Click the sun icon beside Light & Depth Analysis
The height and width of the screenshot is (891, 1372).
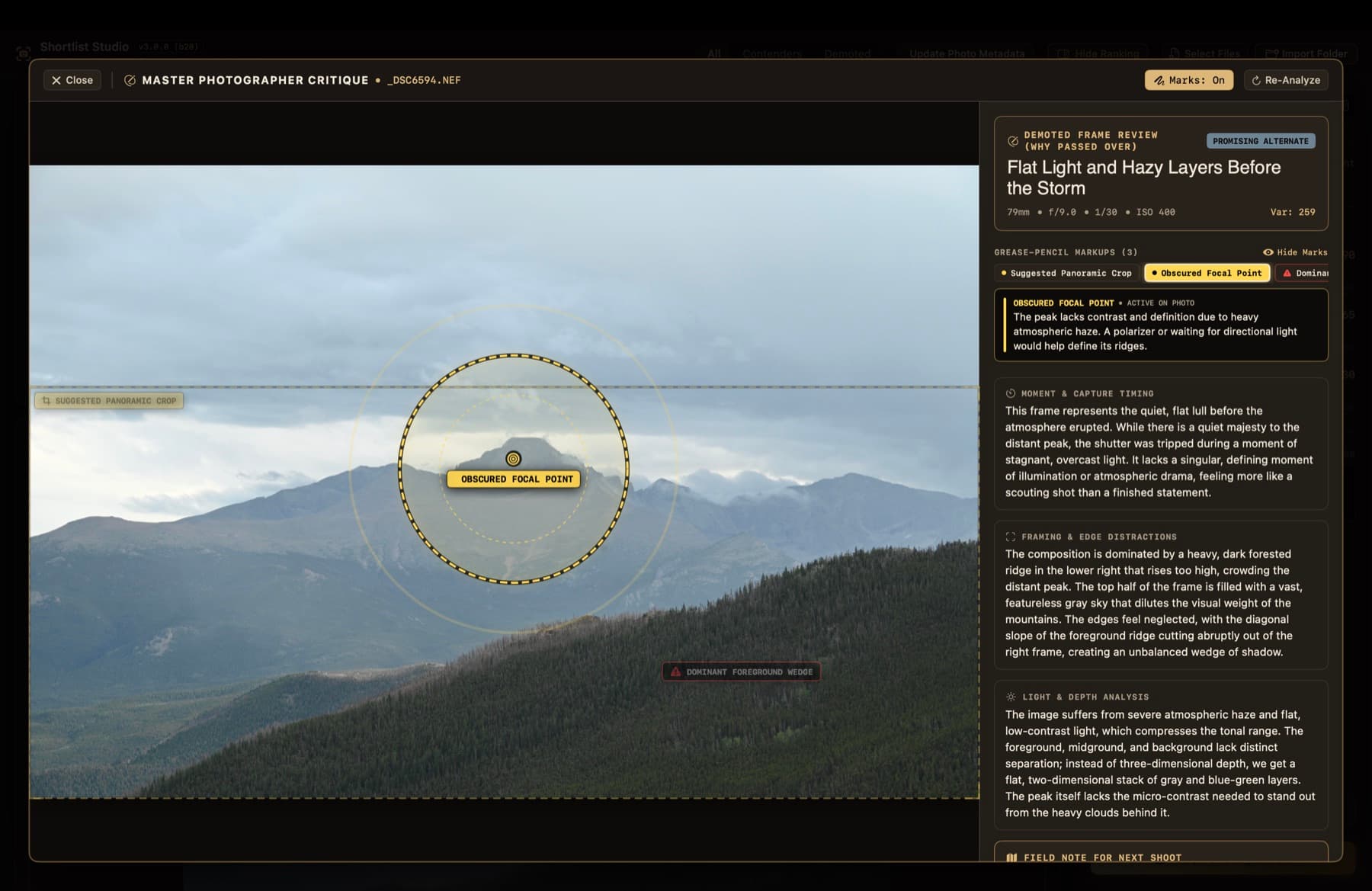[x=1011, y=697]
